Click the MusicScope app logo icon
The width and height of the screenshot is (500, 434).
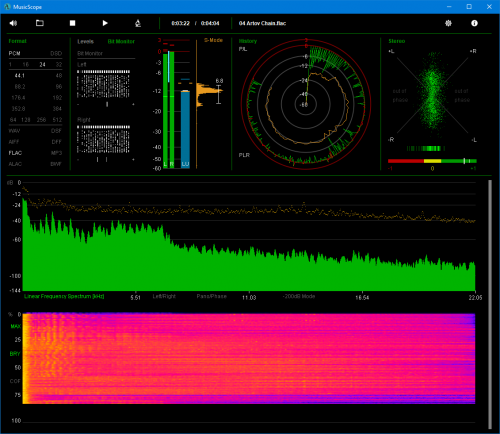pyautogui.click(x=7, y=7)
